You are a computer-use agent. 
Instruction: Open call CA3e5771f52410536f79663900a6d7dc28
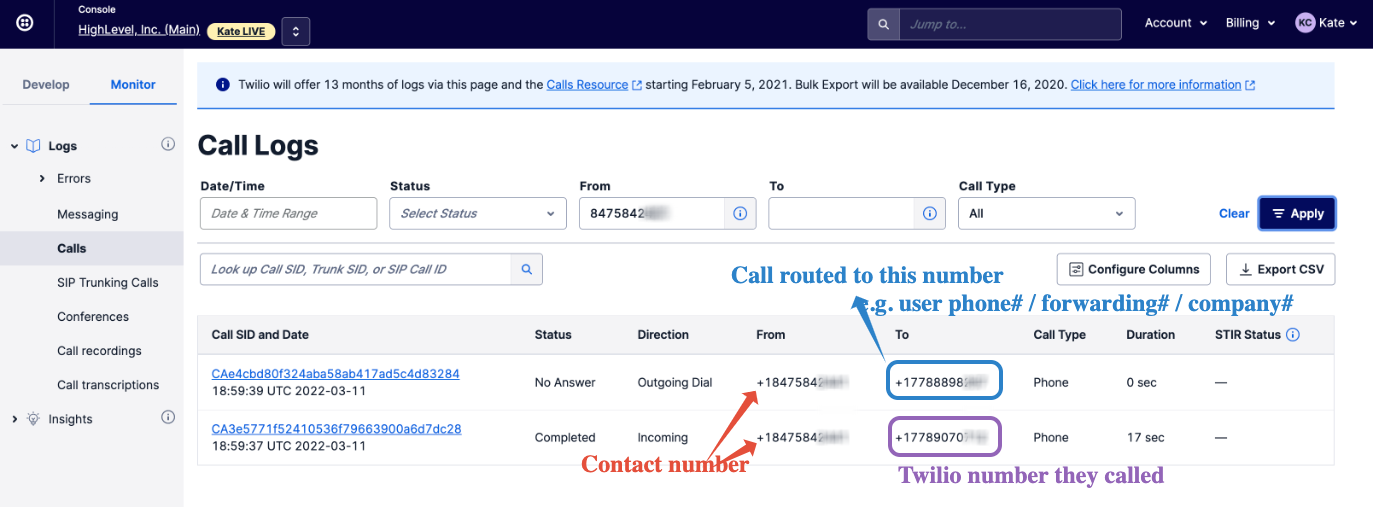336,429
